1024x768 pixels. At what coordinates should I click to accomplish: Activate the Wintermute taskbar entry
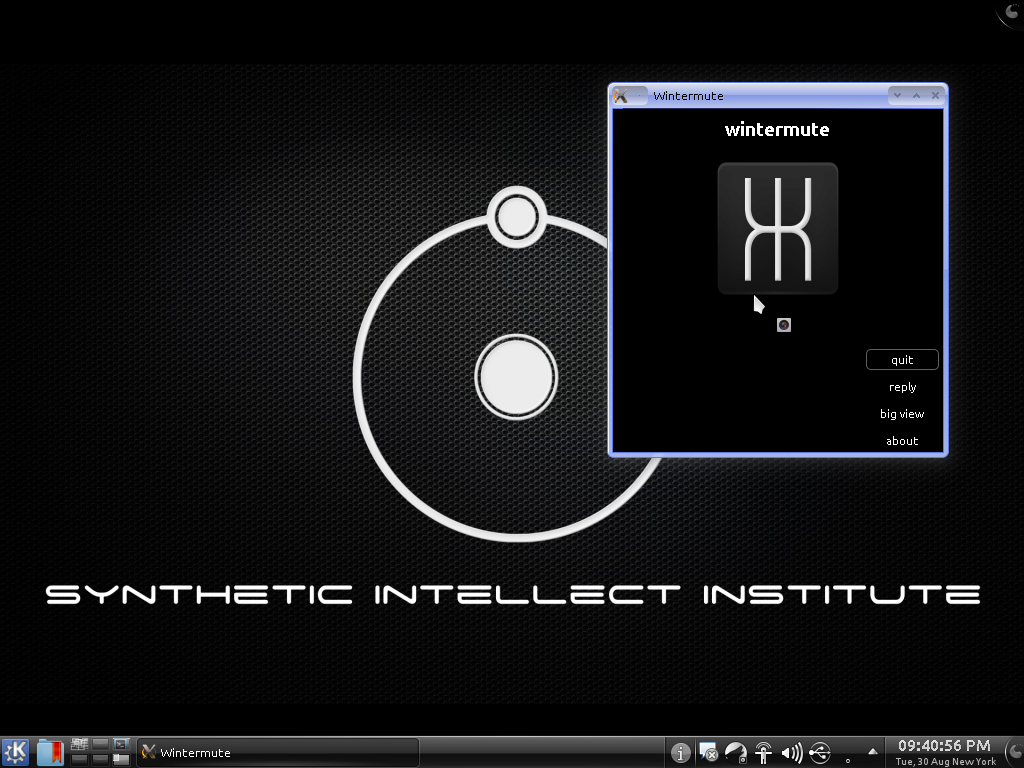278,752
